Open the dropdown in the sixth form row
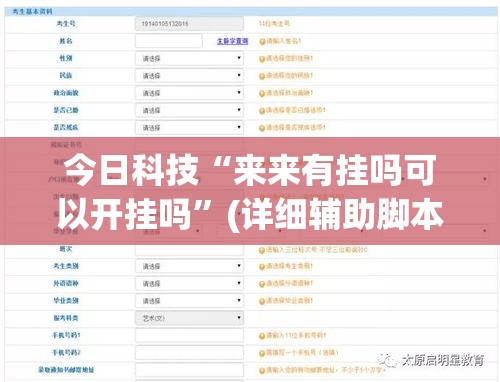Viewport: 500px width, 382px height. [189, 110]
